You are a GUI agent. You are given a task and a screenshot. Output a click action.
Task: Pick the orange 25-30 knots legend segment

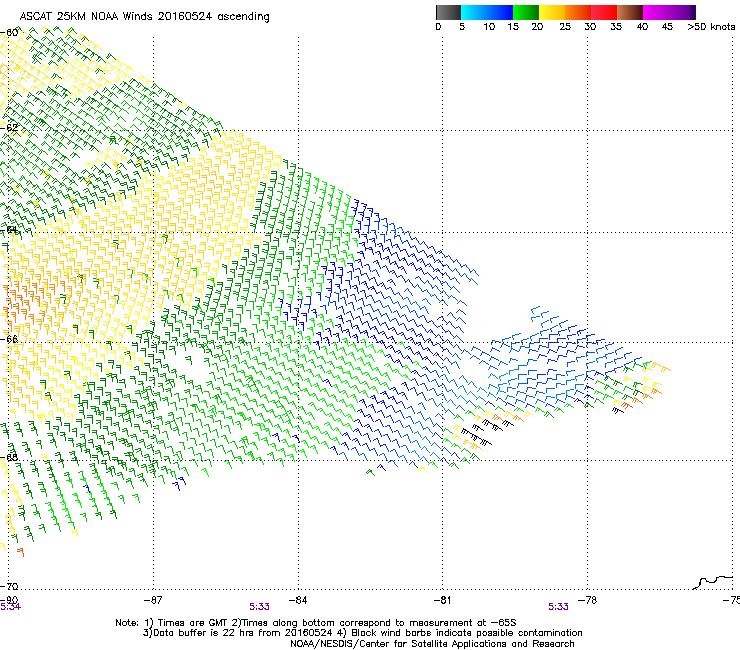coord(578,12)
